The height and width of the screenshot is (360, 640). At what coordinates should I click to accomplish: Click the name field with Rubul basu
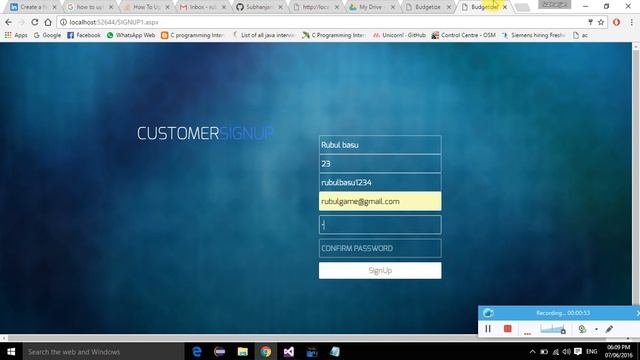380,145
